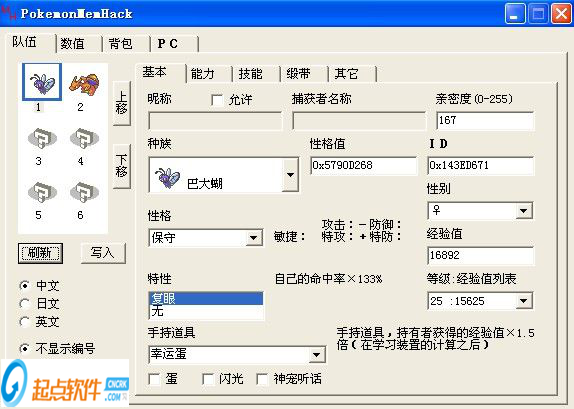Select empty party slot 6
The width and height of the screenshot is (574, 409).
[x=84, y=192]
